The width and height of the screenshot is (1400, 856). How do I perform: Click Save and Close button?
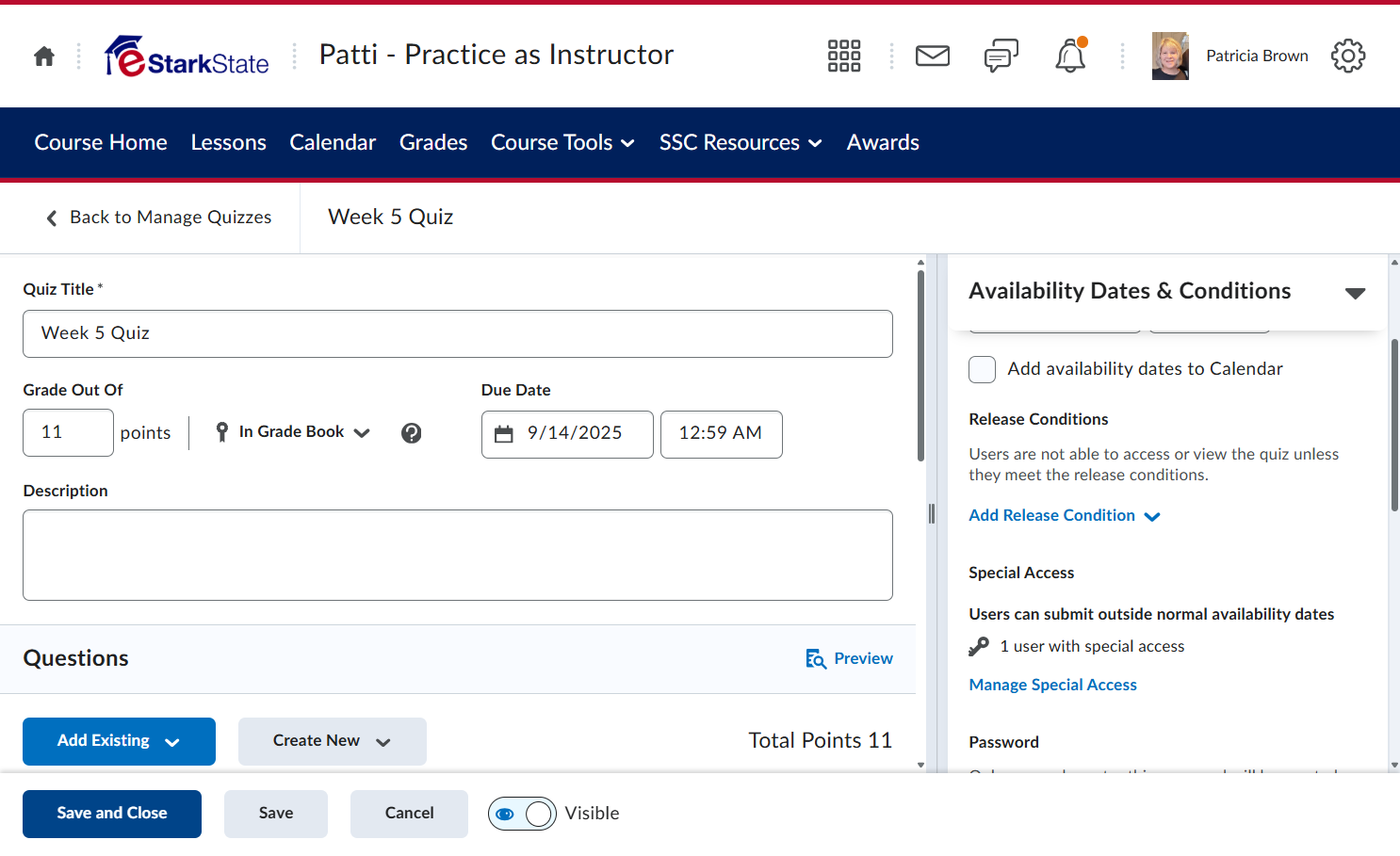(112, 814)
